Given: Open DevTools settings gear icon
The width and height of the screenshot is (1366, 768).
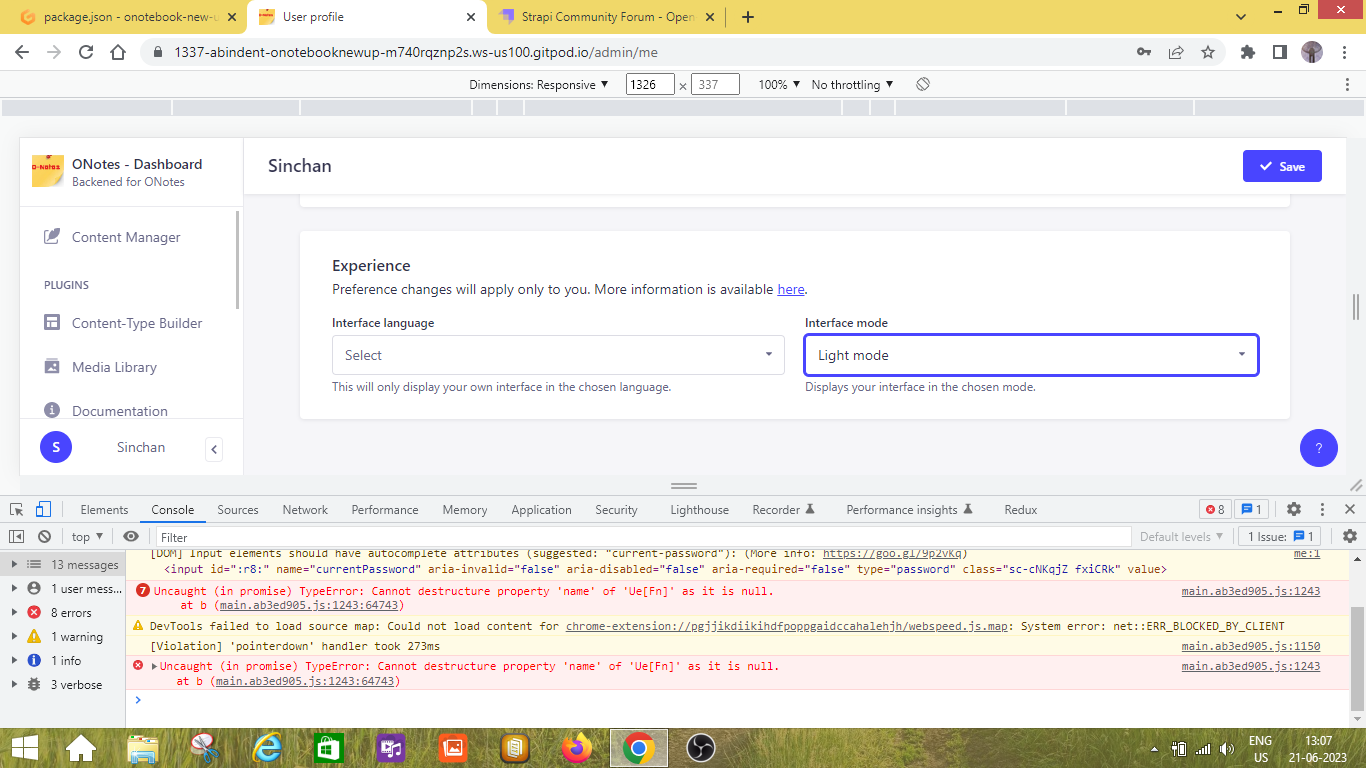Looking at the screenshot, I should (1293, 509).
